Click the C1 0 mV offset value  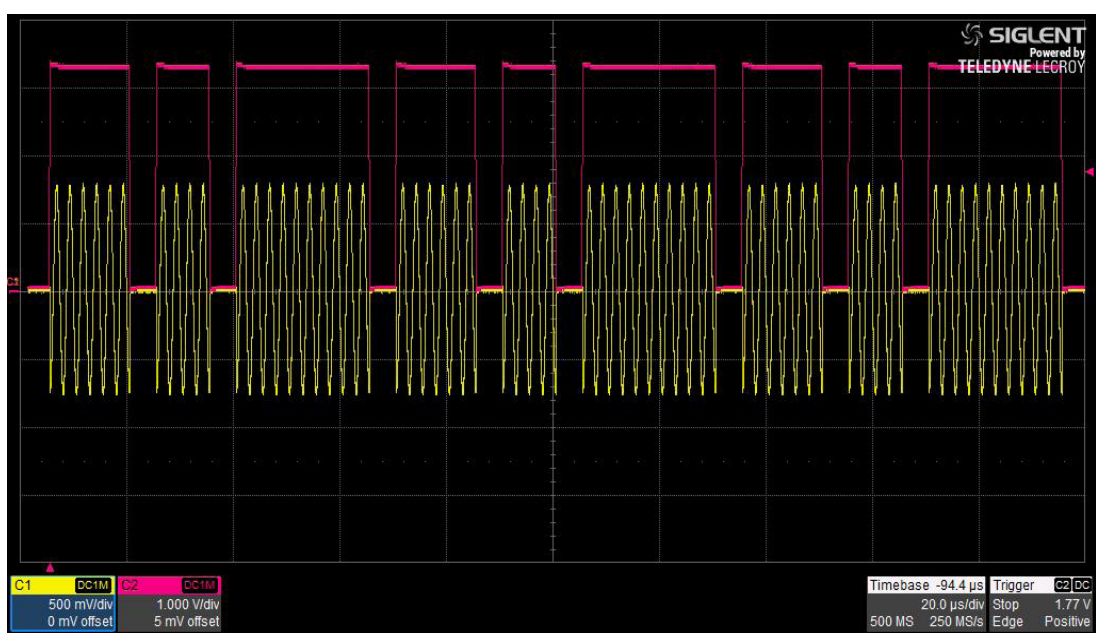click(83, 621)
